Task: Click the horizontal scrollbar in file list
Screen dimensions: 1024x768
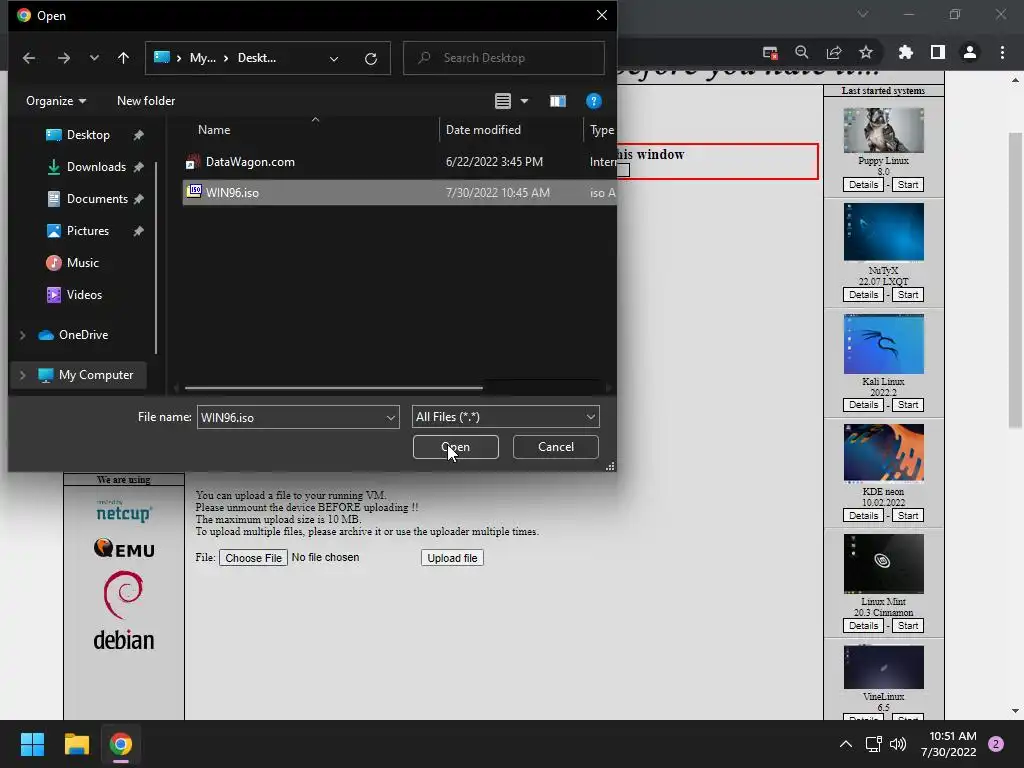Action: 333,388
